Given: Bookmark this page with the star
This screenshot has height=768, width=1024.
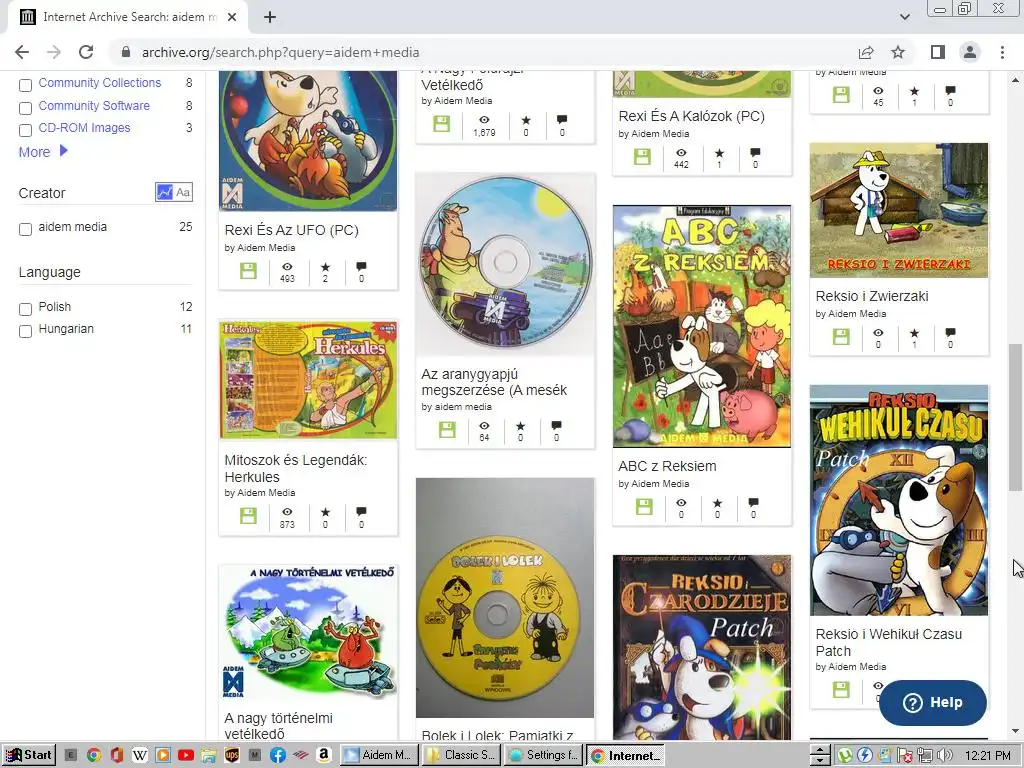Looking at the screenshot, I should coord(898,52).
